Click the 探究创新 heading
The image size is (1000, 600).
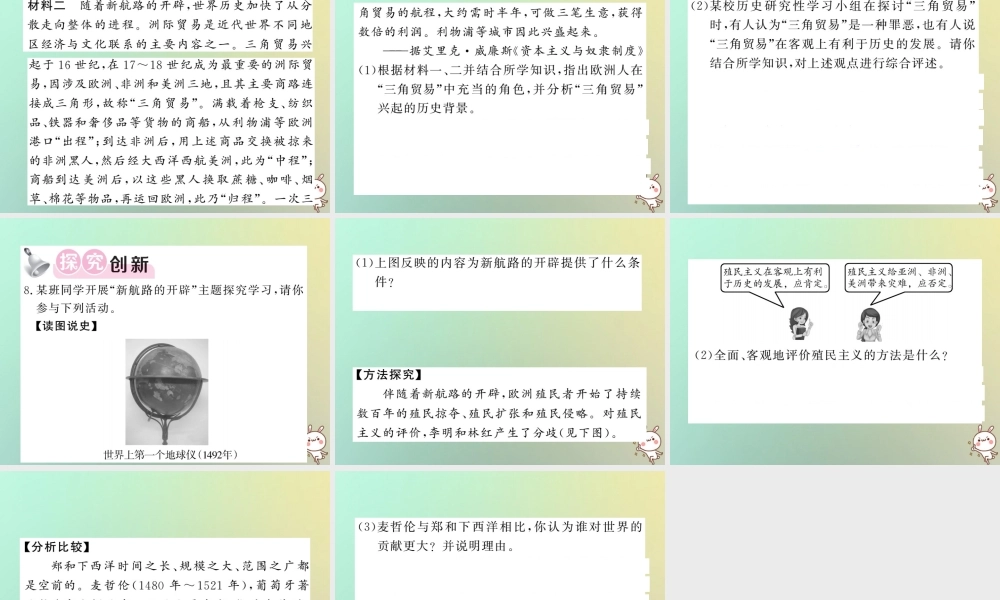pyautogui.click(x=102, y=263)
